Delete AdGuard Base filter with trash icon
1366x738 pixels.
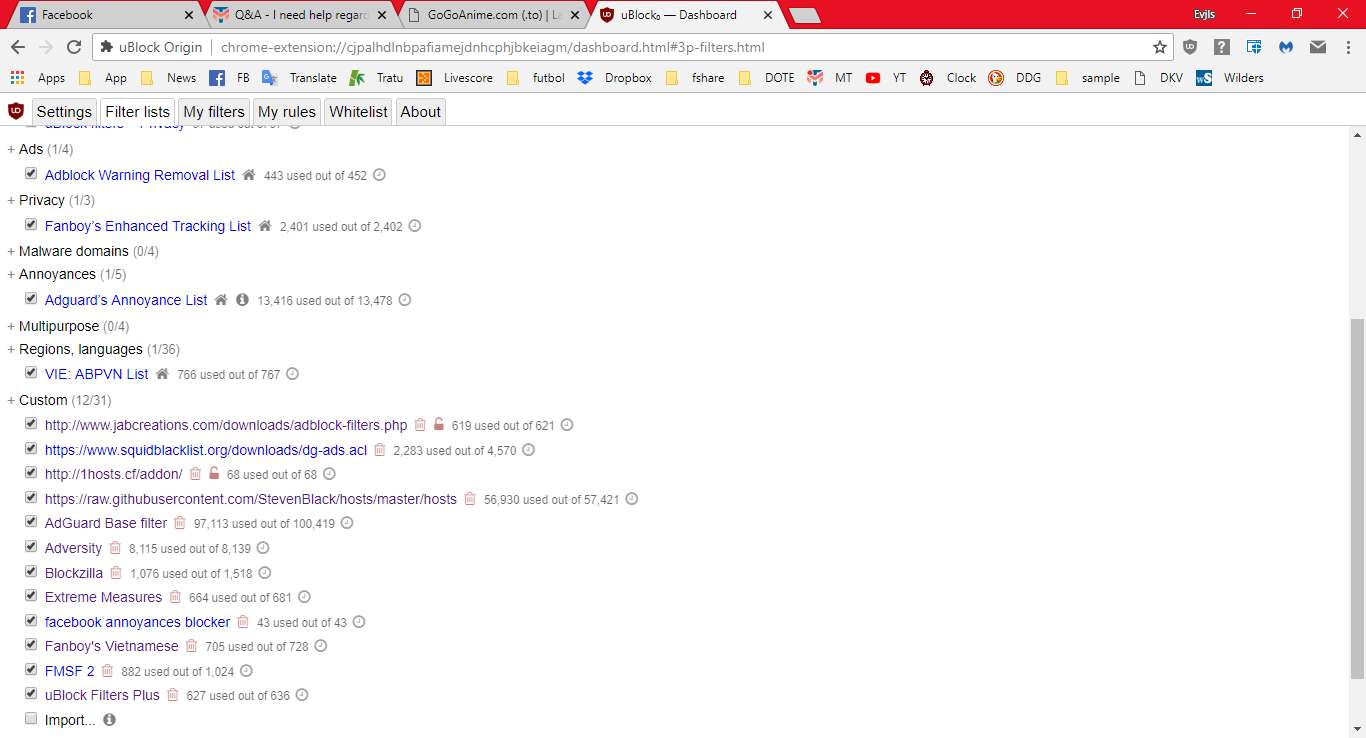180,523
